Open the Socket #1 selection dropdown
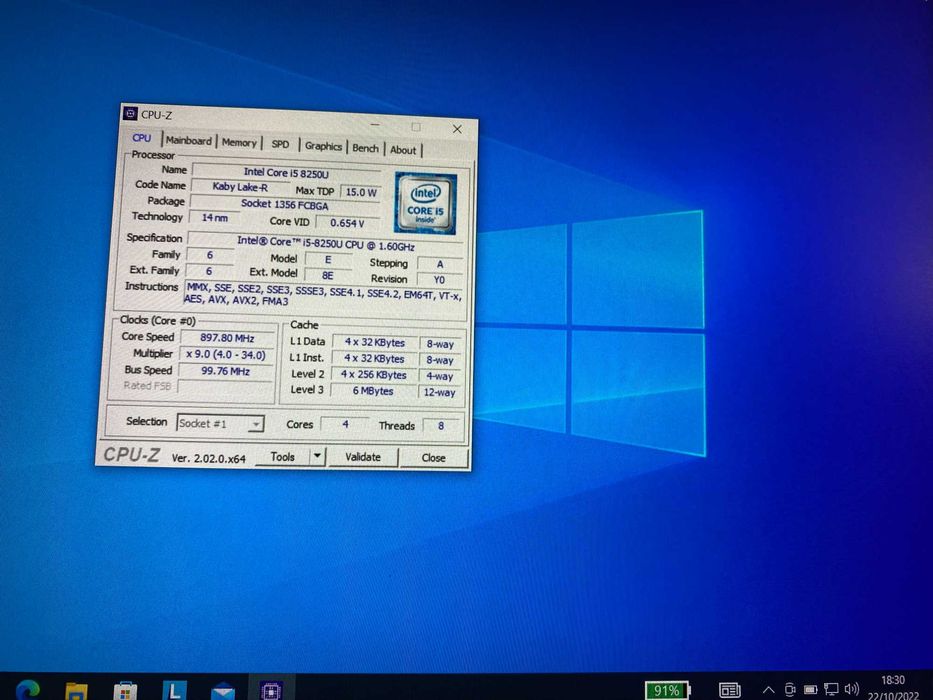The width and height of the screenshot is (933, 700). click(220, 423)
